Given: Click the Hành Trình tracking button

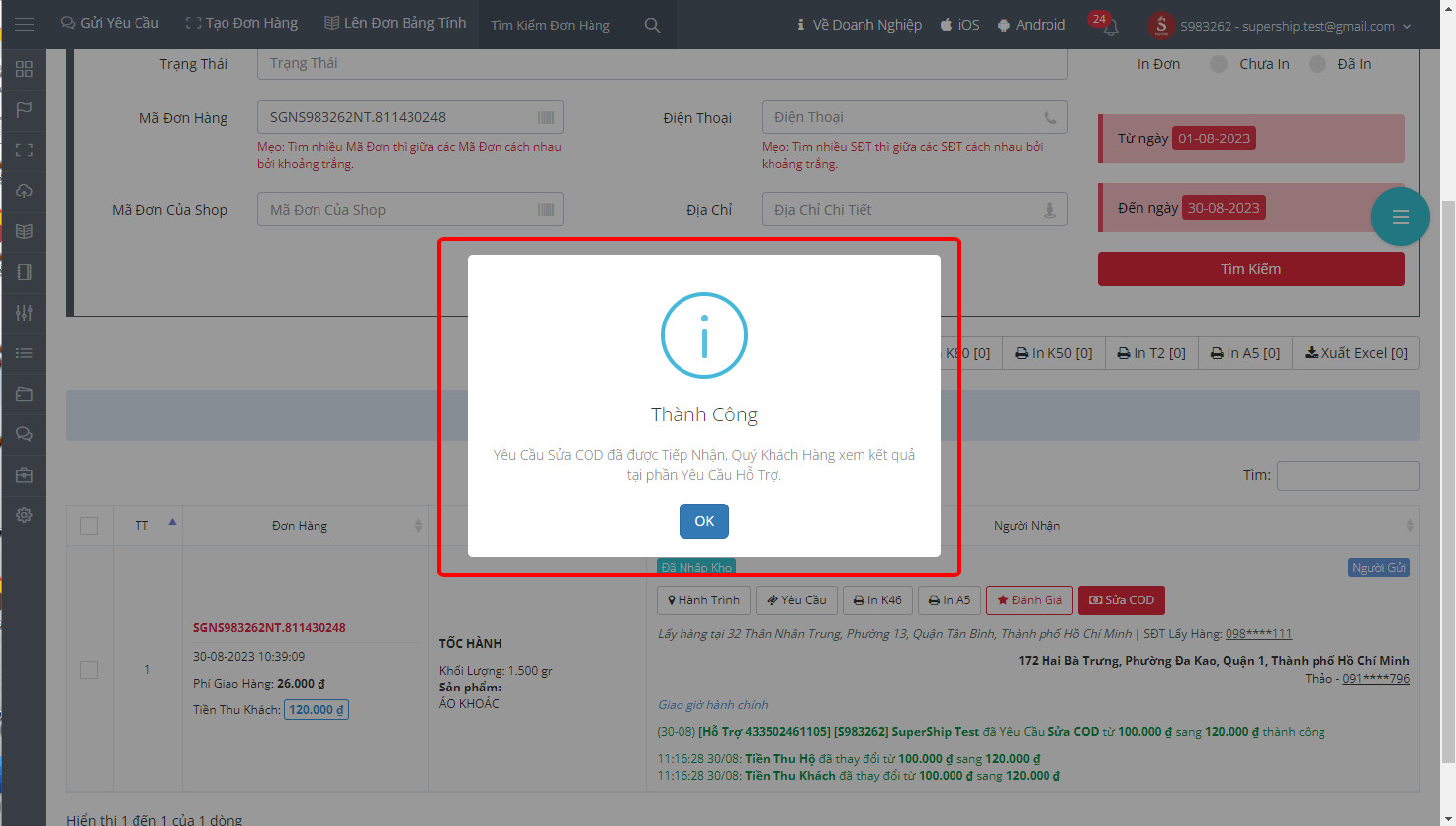Looking at the screenshot, I should point(703,600).
